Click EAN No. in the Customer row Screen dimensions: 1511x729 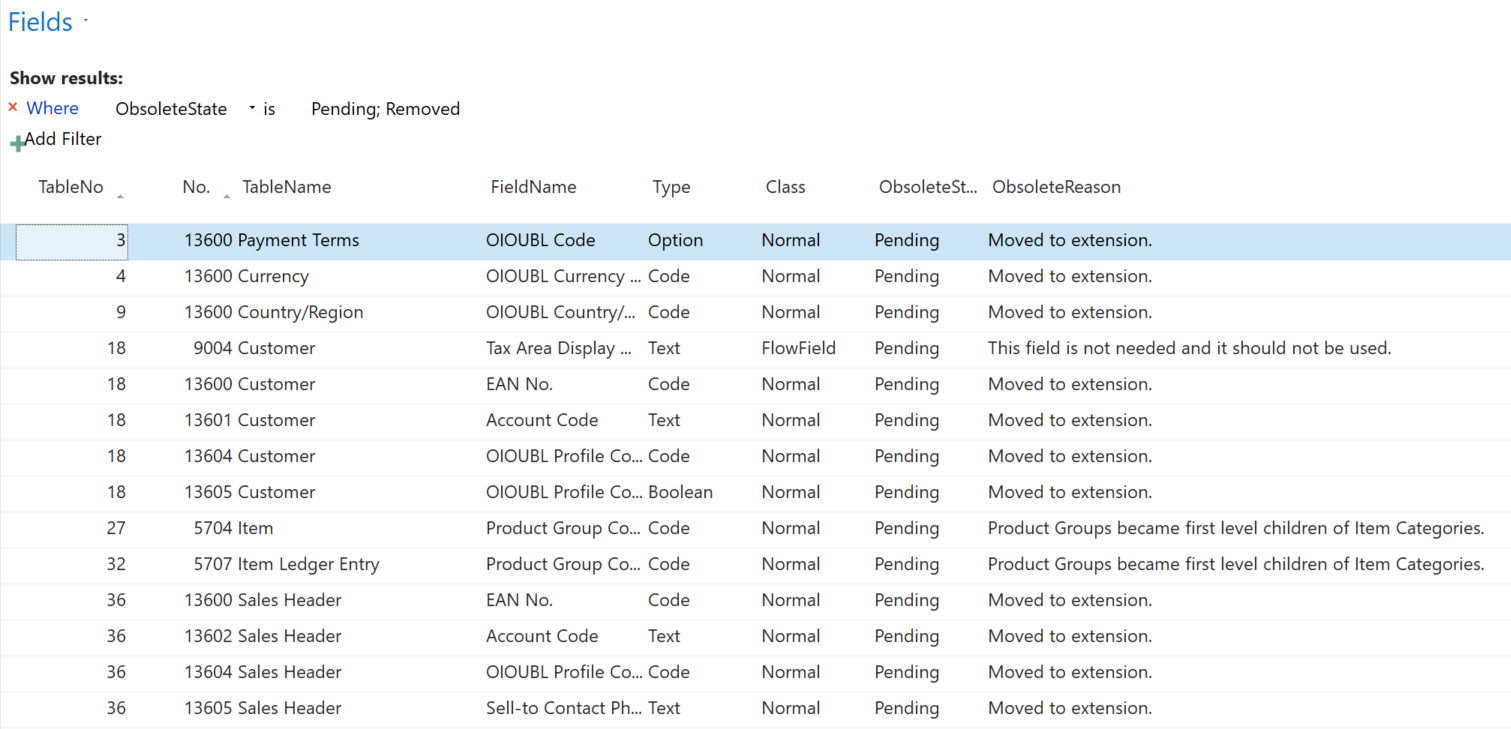coord(519,384)
